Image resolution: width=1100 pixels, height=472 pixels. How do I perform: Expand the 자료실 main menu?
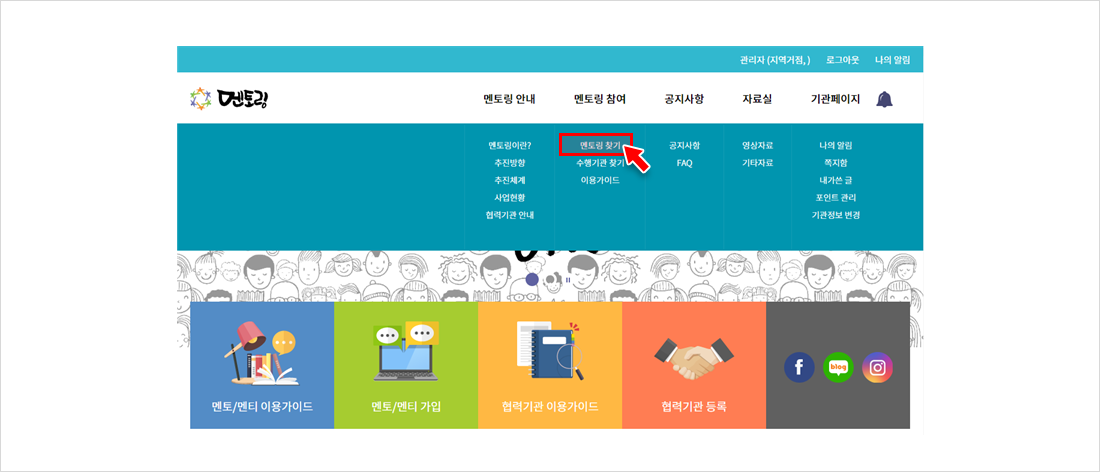[757, 99]
